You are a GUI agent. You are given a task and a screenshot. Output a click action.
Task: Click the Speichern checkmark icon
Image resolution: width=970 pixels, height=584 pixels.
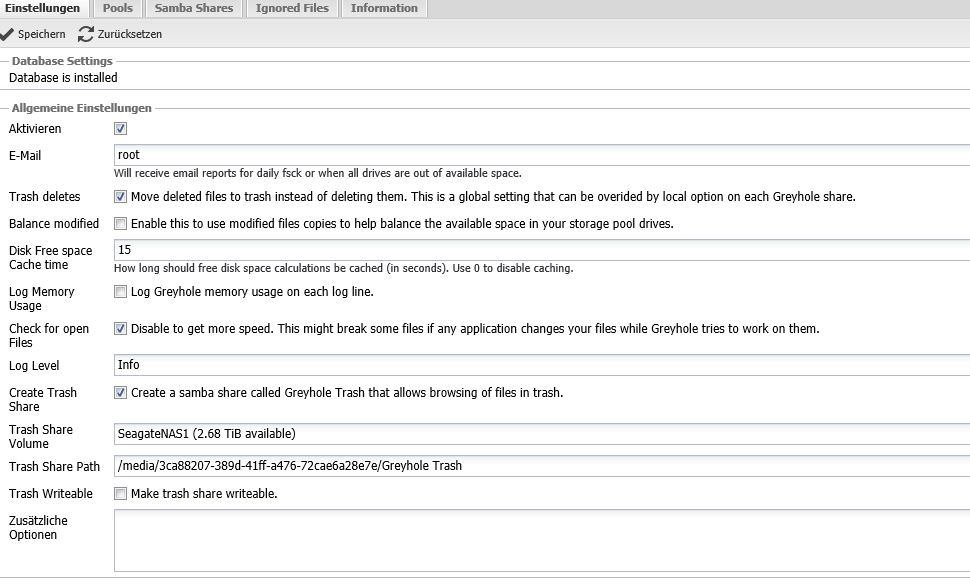click(8, 34)
